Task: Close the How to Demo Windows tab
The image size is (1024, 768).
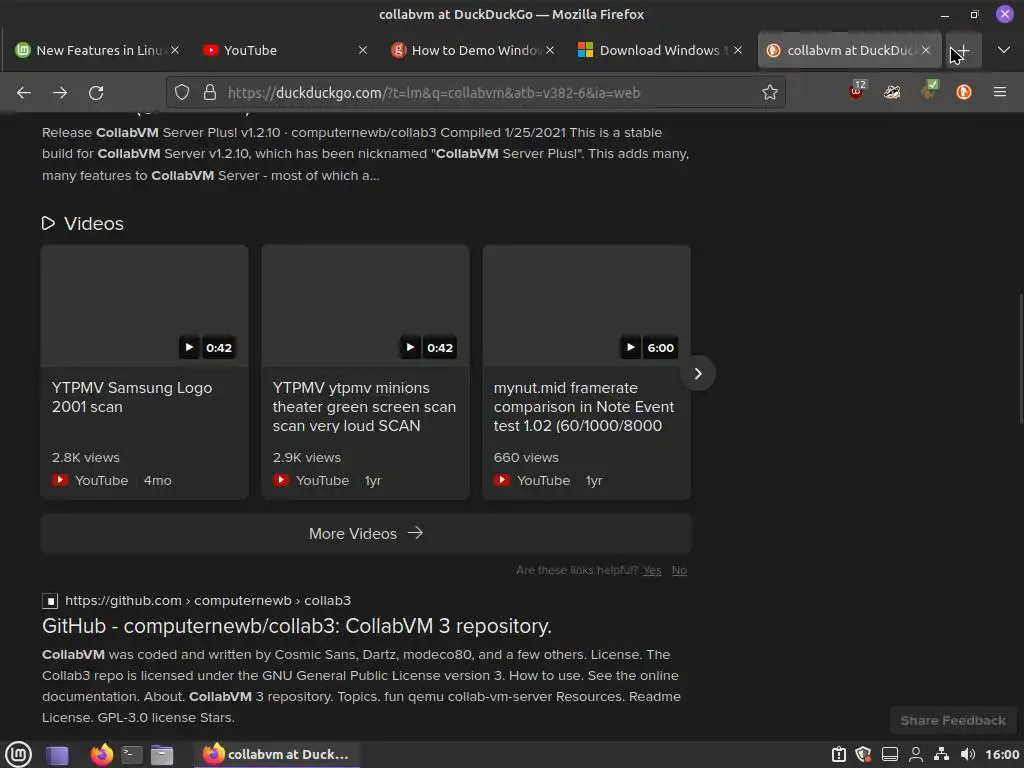Action: [x=551, y=50]
